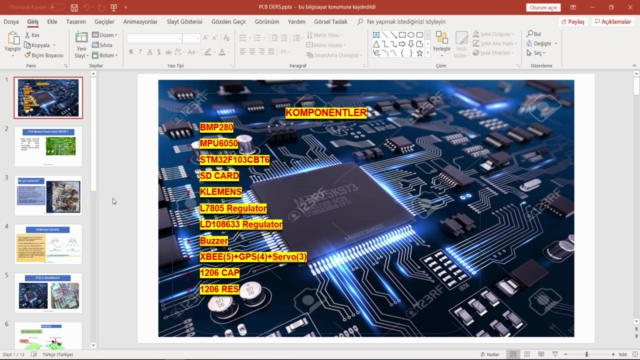Fit slide to window icon in status bar
The width and height of the screenshot is (640, 360).
click(x=635, y=354)
